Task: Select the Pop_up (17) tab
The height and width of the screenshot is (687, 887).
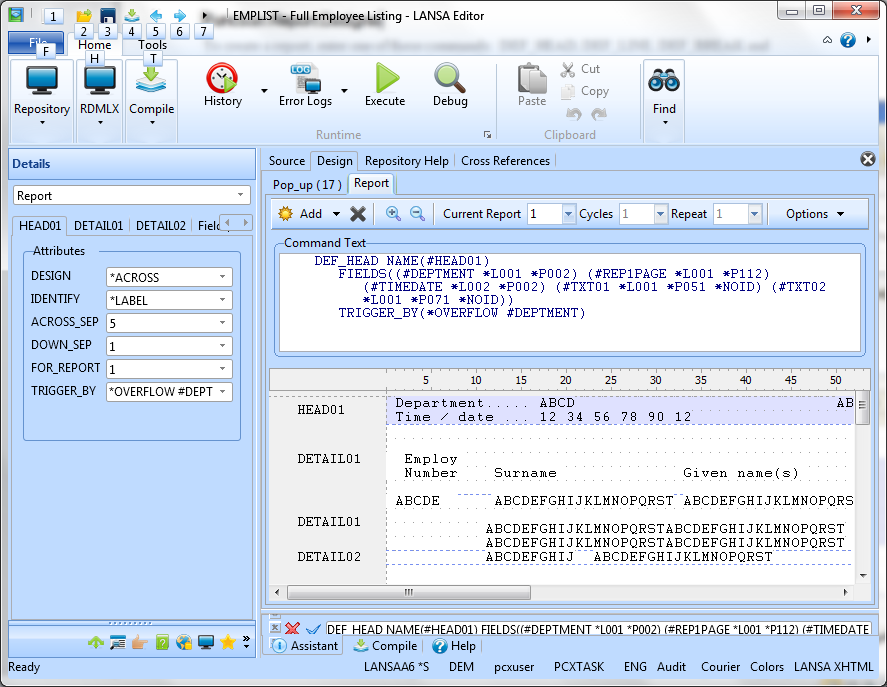Action: (307, 184)
